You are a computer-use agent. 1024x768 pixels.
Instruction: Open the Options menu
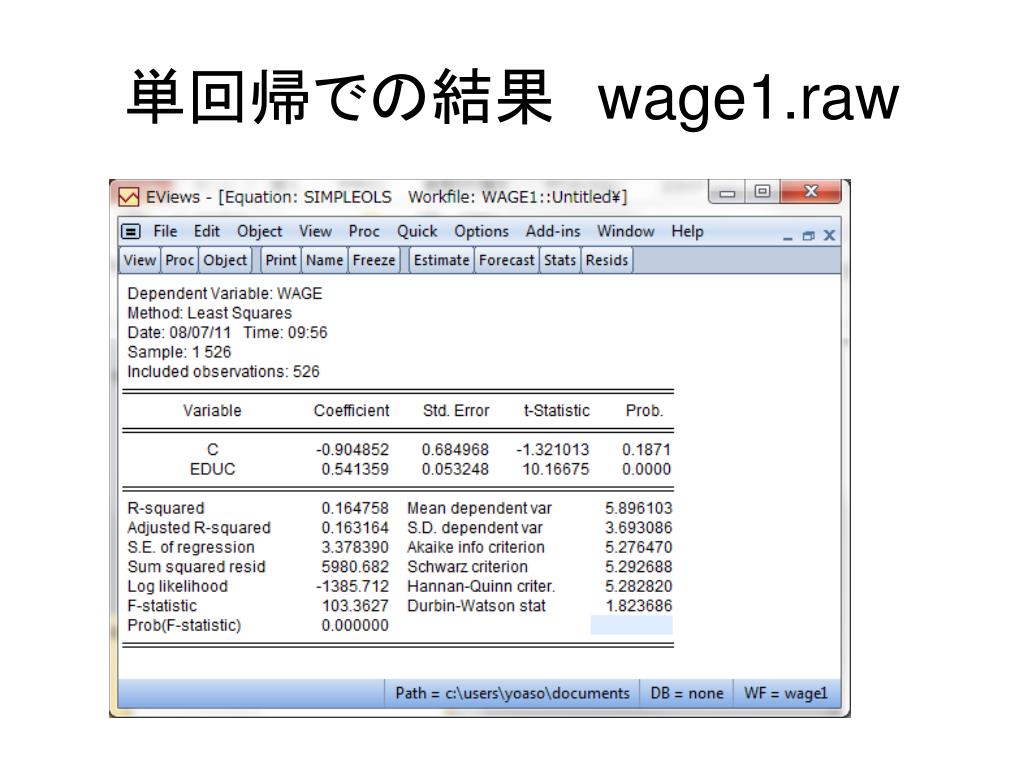click(481, 231)
